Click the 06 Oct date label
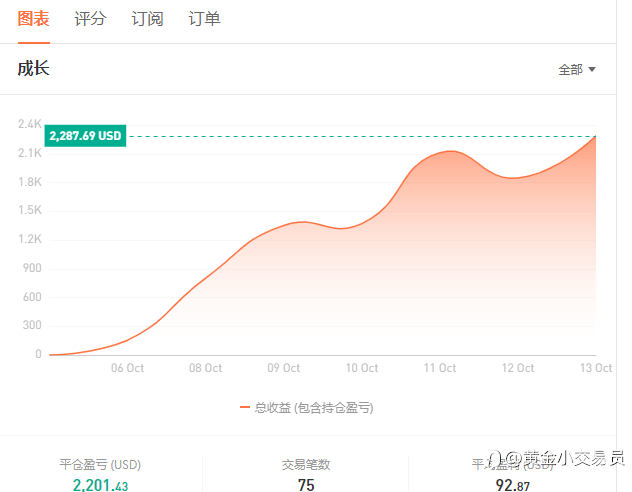632x492 pixels. point(127,368)
